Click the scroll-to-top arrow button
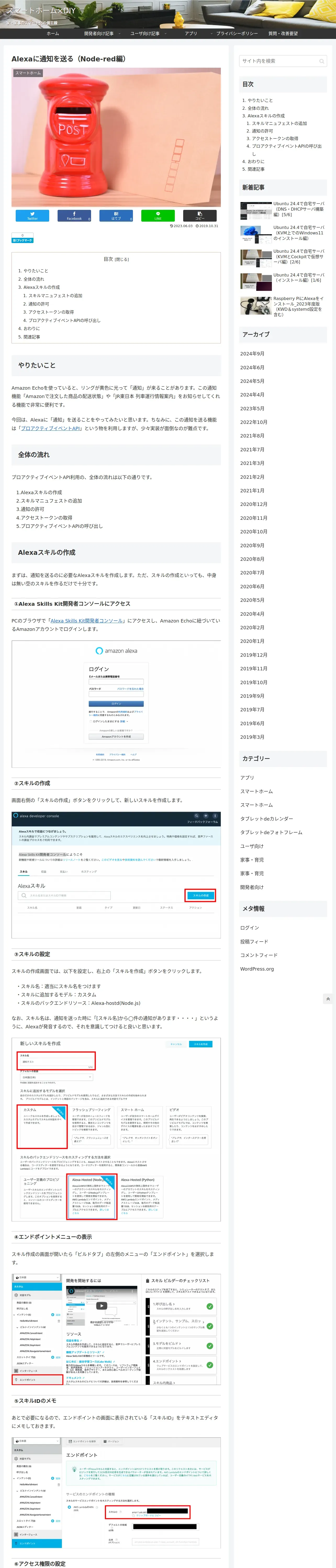The height and width of the screenshot is (1568, 336). 328,999
